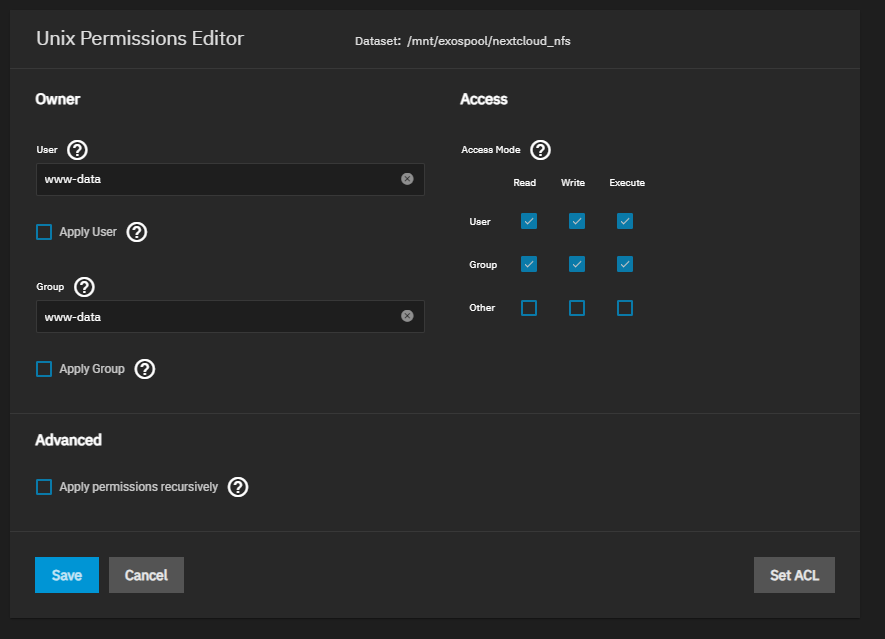Save the permission changes
The height and width of the screenshot is (639, 885).
(x=67, y=575)
